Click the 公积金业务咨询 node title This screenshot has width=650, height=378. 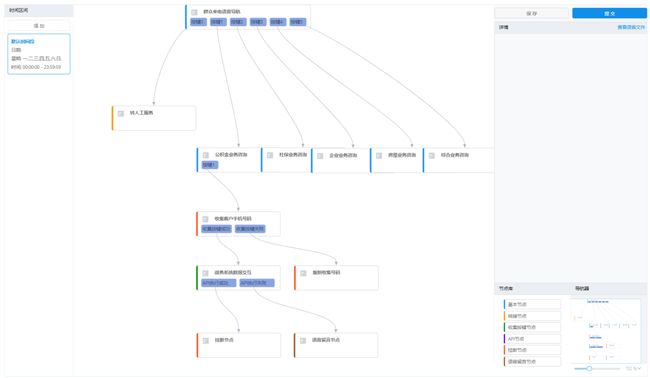coord(231,155)
